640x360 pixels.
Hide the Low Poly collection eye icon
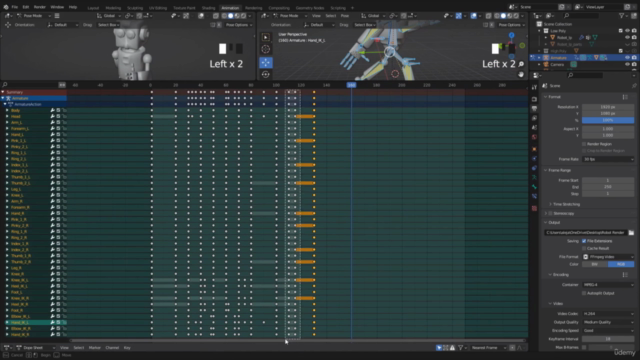coord(627,31)
